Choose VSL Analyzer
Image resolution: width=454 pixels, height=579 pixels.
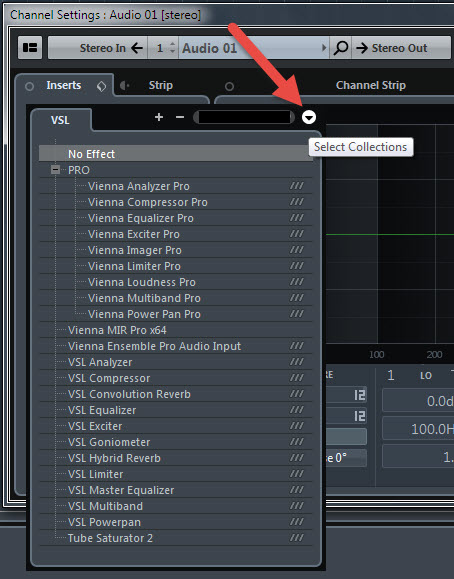click(176, 362)
